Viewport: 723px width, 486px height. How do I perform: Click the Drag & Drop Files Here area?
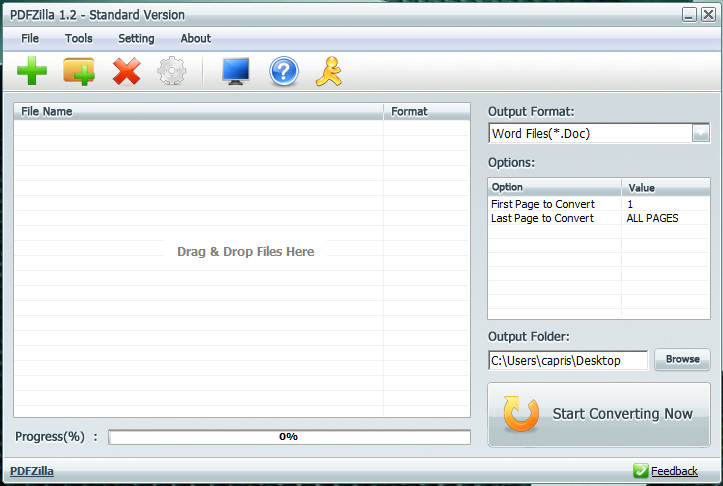pyautogui.click(x=245, y=252)
